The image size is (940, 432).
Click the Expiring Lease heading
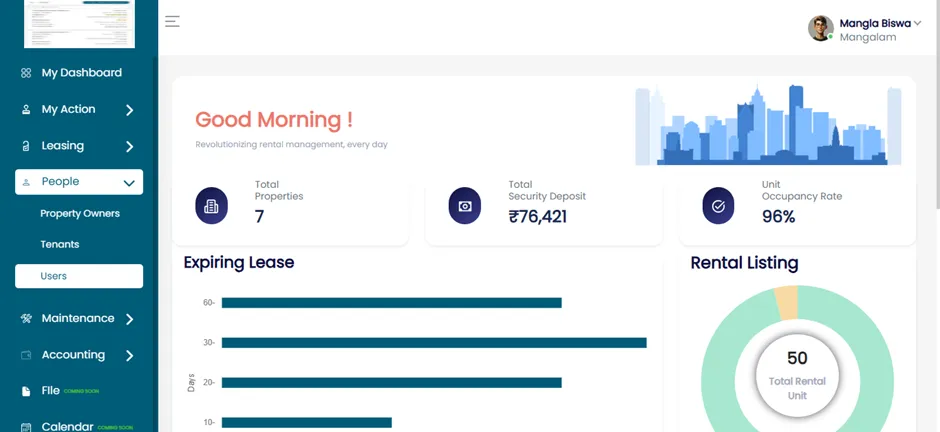click(x=239, y=262)
